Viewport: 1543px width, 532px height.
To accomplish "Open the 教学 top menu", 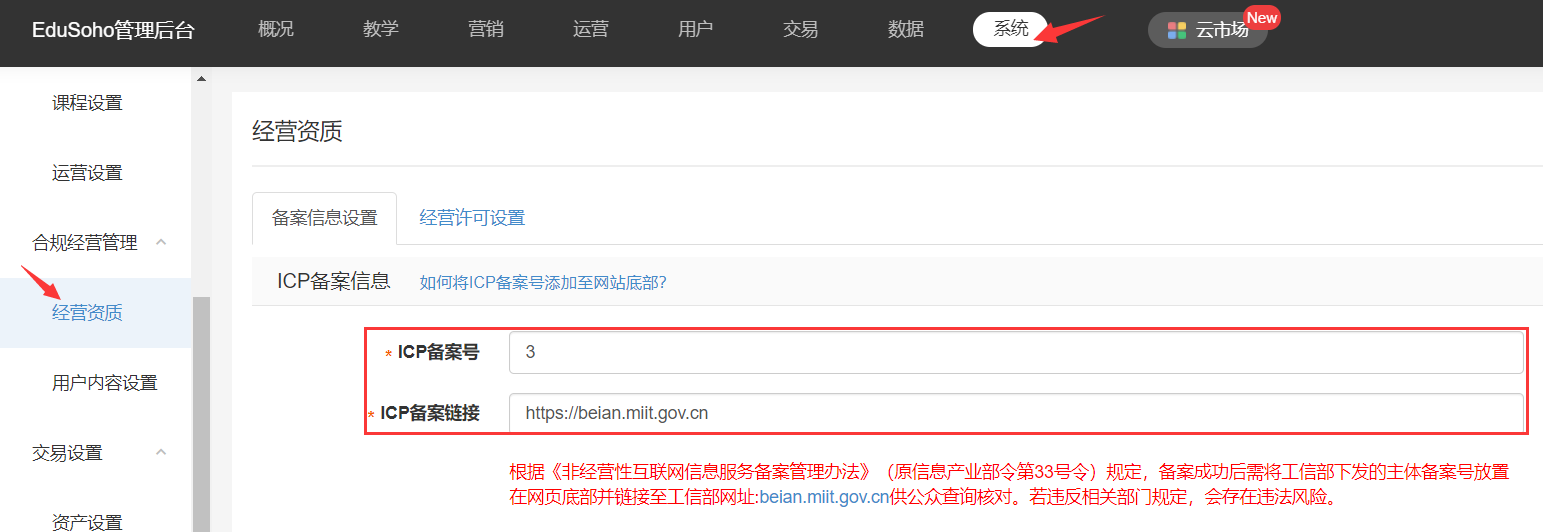I will point(381,29).
